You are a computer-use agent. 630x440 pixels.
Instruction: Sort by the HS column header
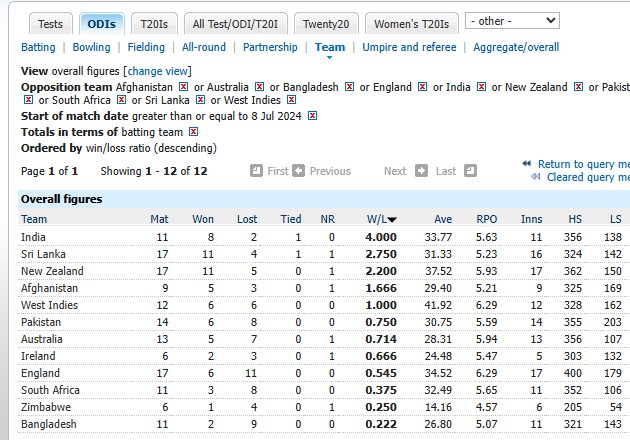point(575,219)
